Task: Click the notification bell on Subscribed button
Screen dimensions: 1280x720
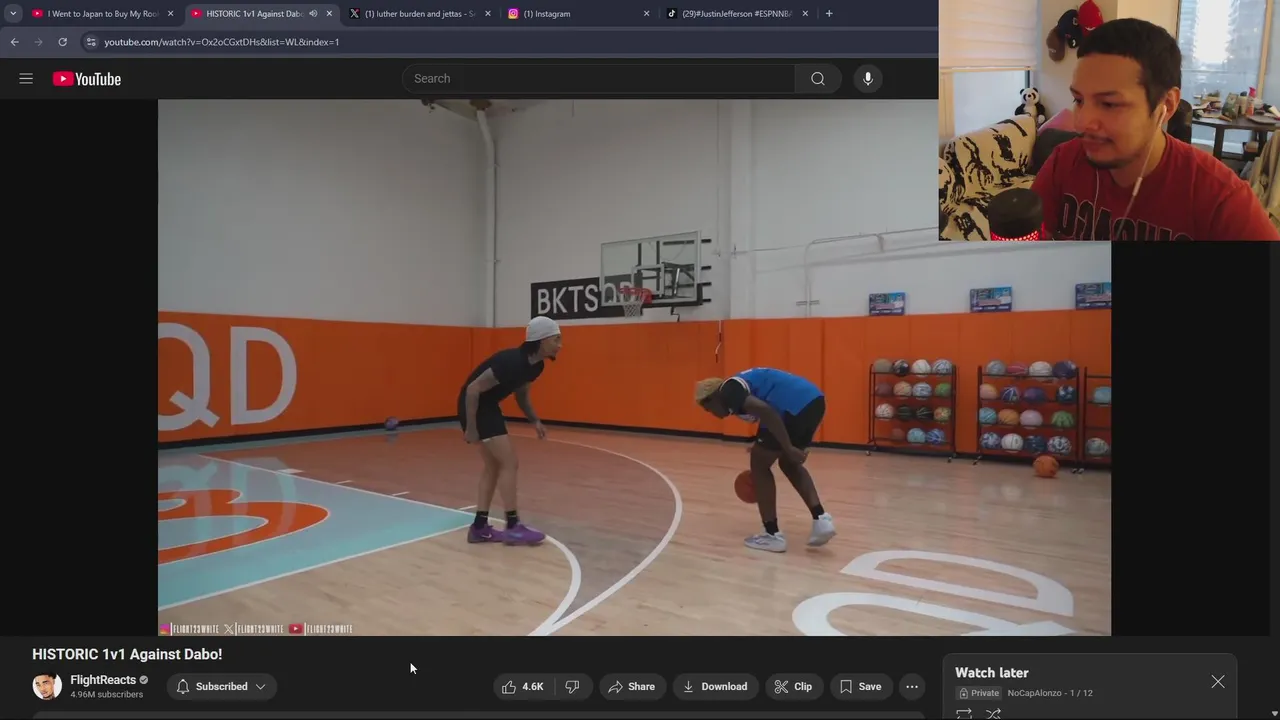Action: pos(183,687)
